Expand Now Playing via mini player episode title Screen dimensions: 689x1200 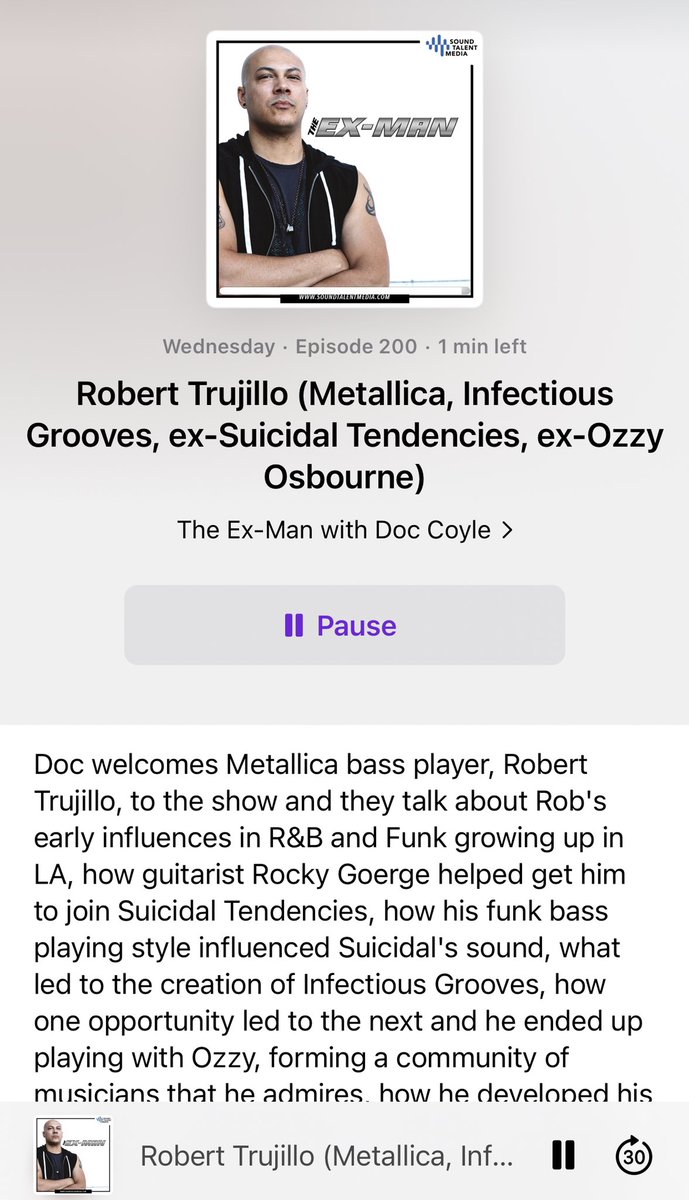pyautogui.click(x=327, y=1157)
